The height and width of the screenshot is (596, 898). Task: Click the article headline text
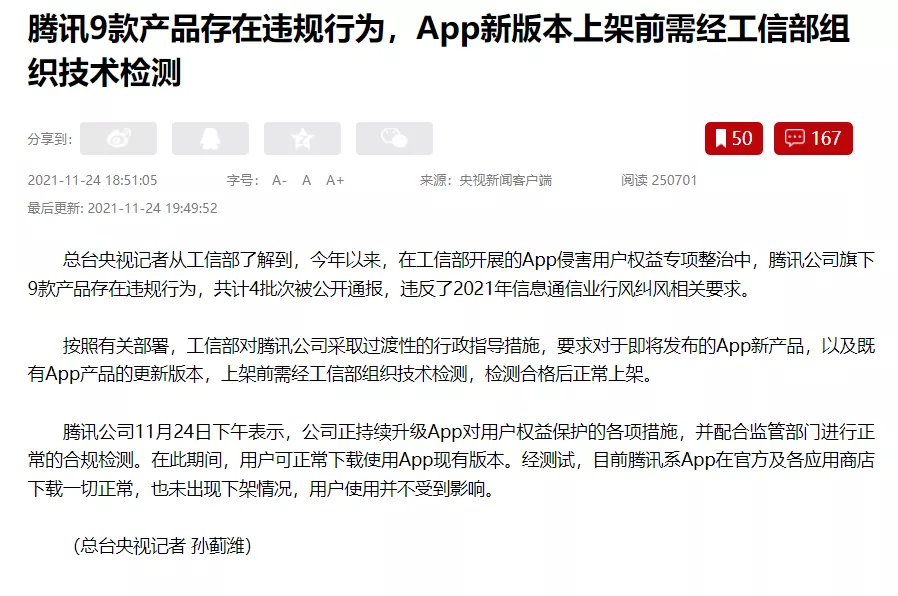438,51
